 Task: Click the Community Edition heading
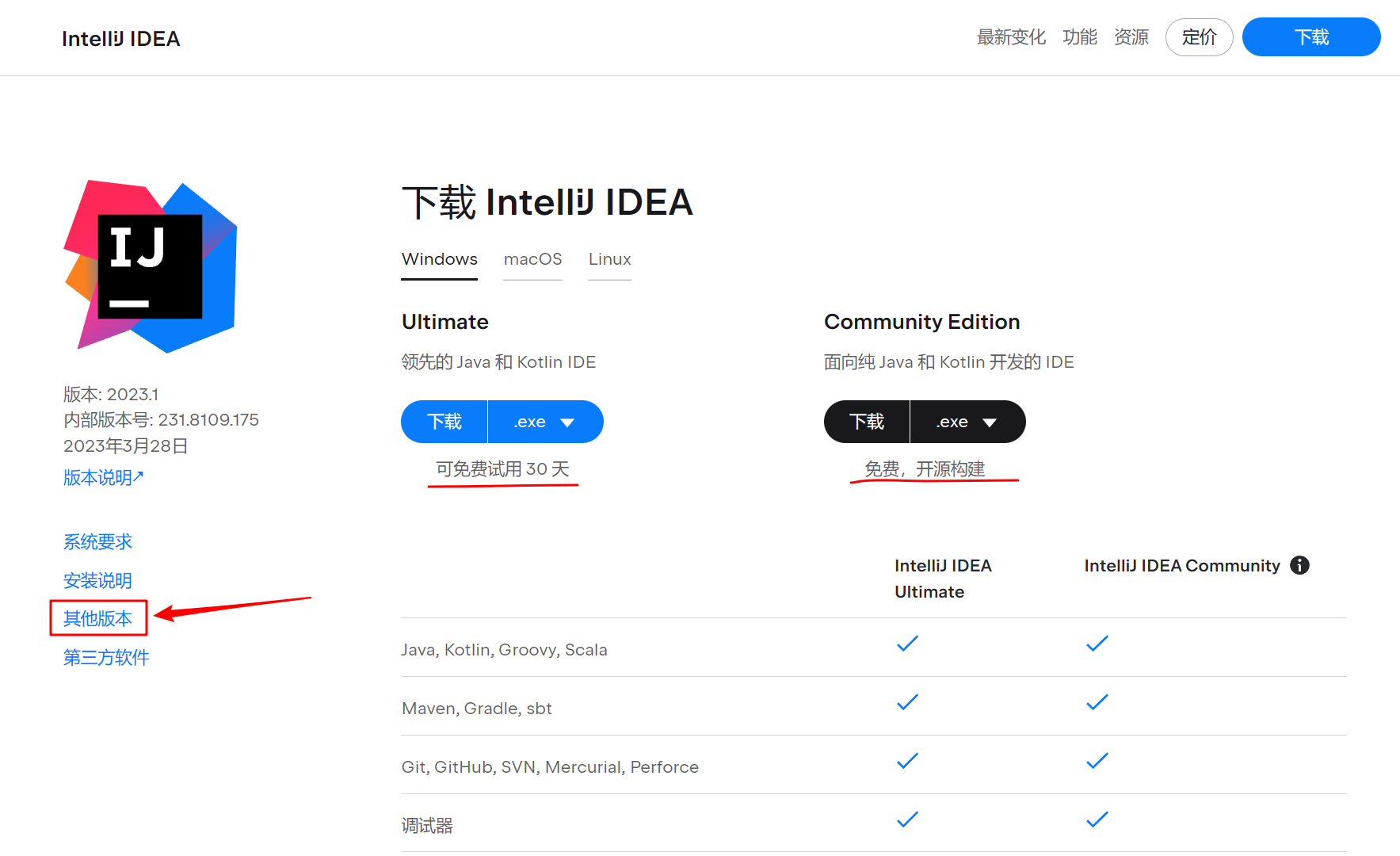pos(921,322)
